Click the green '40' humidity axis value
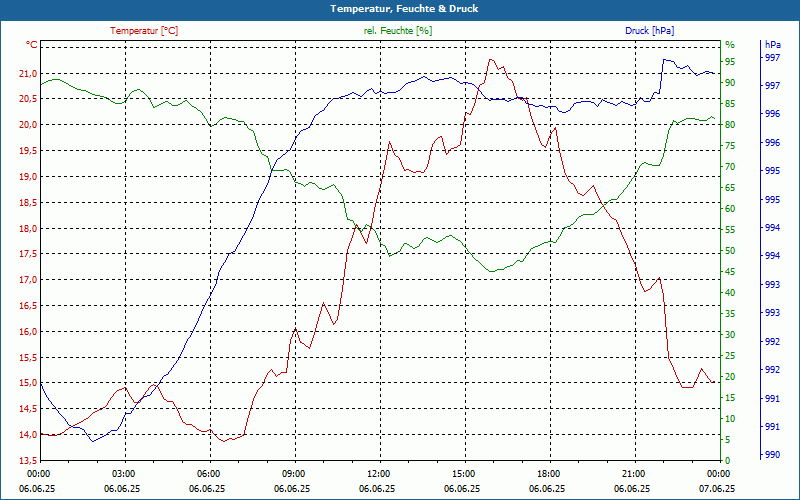800x500 pixels. 730,293
